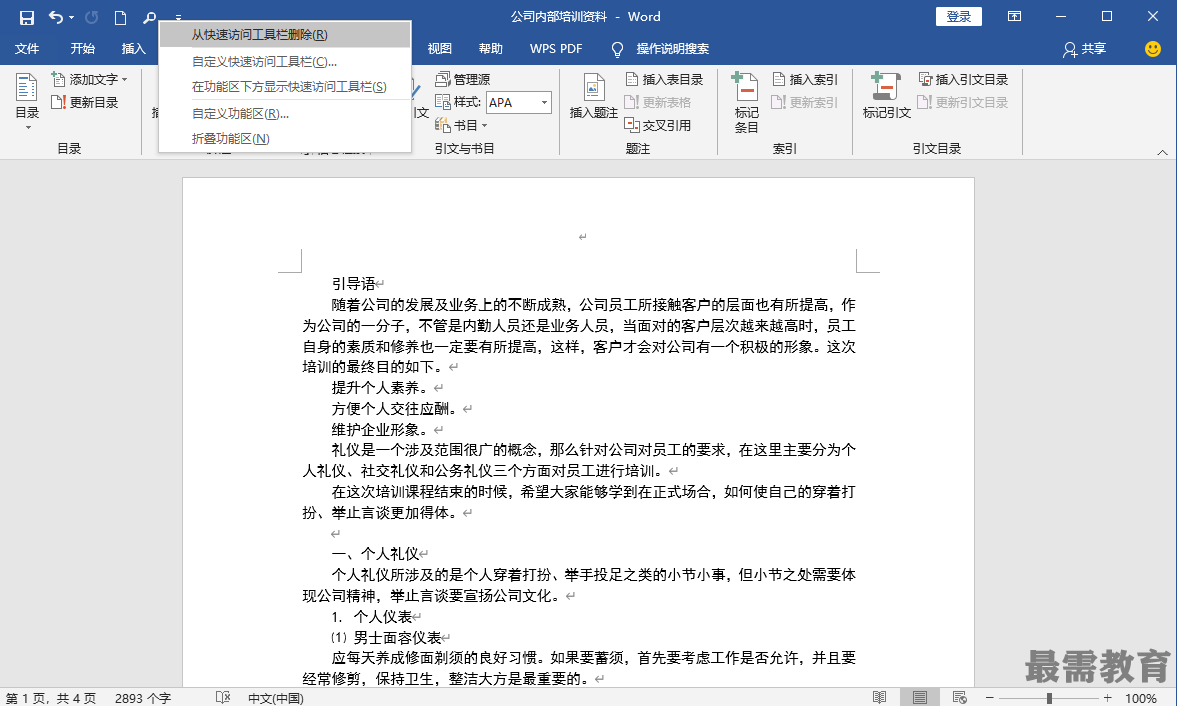Switch to the 视图 ribbon tab
The image size is (1177, 706).
(x=440, y=49)
